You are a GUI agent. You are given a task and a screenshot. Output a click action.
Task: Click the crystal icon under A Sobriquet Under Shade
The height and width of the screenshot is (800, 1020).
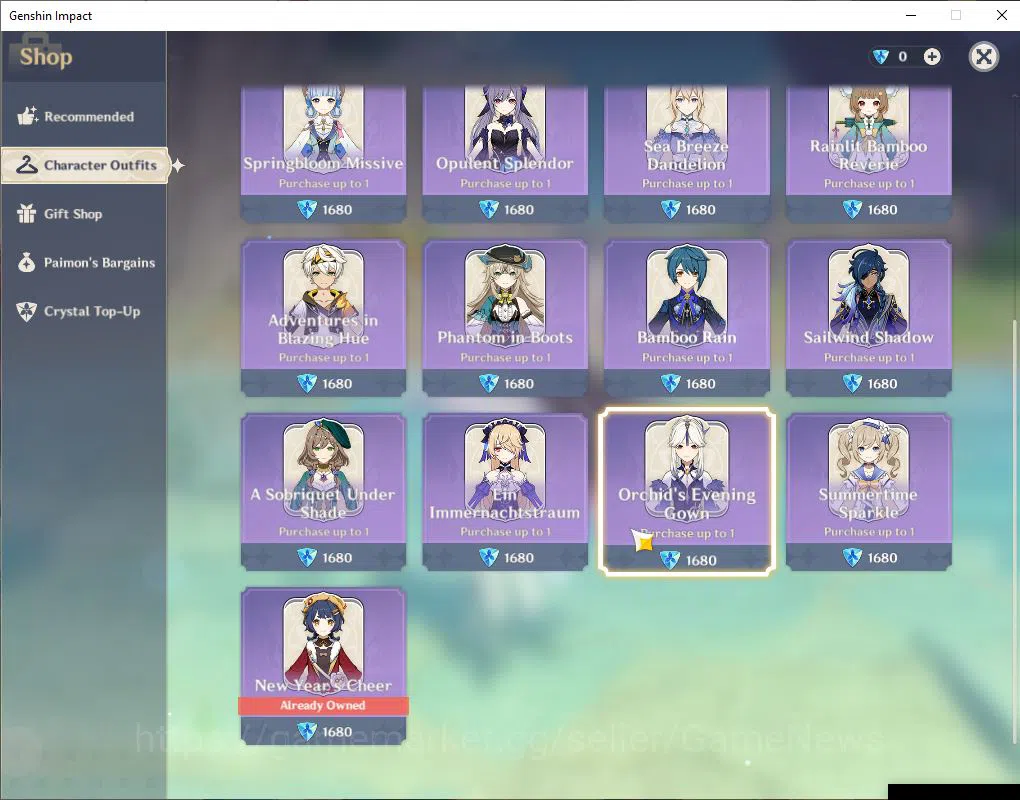click(x=307, y=557)
